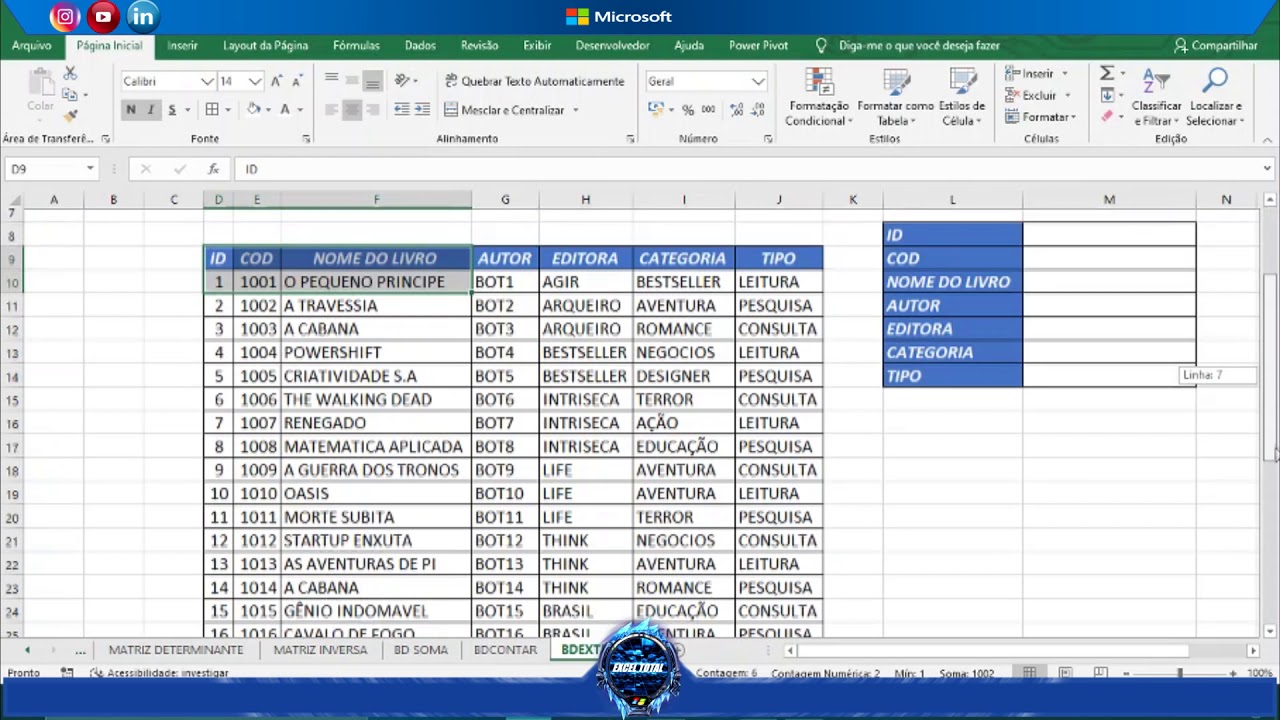Open the Formatar cells dropdown
Screen dimensions: 1280x720
(x=1040, y=117)
